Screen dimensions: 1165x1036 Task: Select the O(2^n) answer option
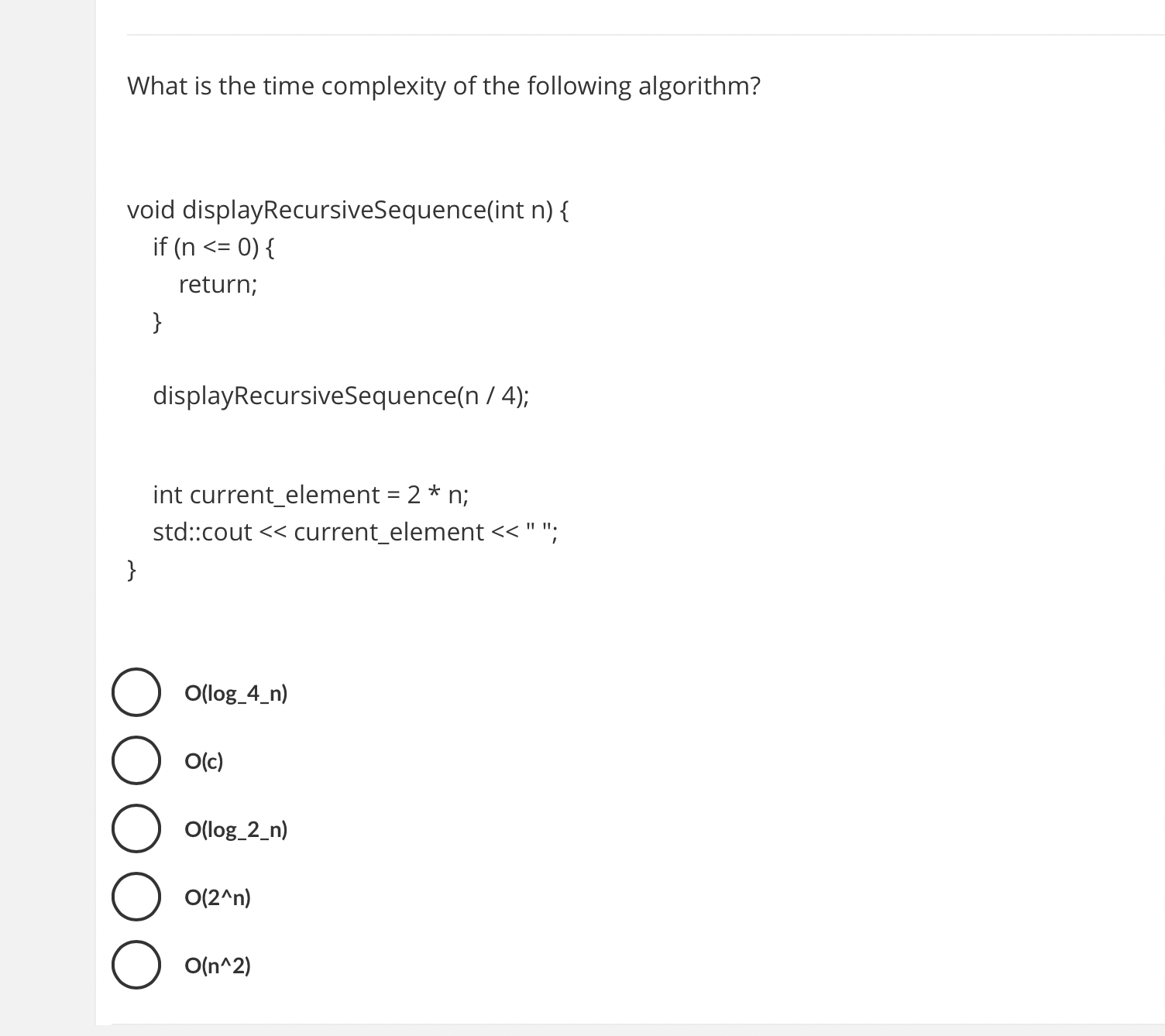pos(136,897)
